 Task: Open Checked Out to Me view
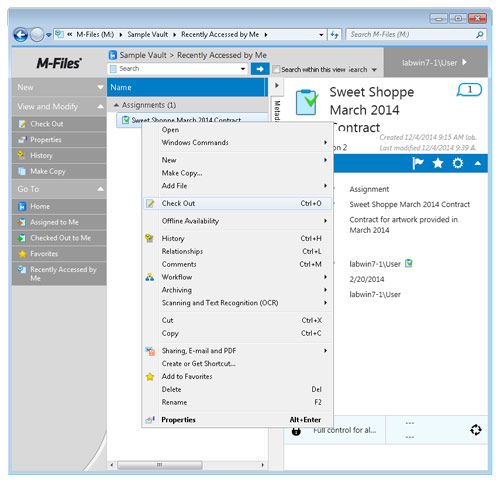point(59,238)
